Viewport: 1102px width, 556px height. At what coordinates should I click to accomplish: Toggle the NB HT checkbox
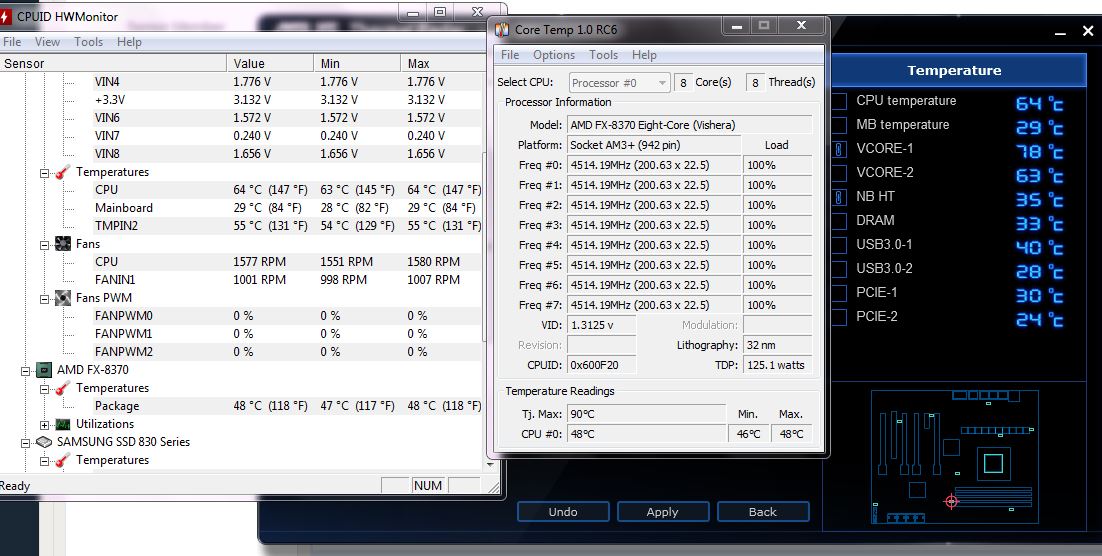pos(839,197)
